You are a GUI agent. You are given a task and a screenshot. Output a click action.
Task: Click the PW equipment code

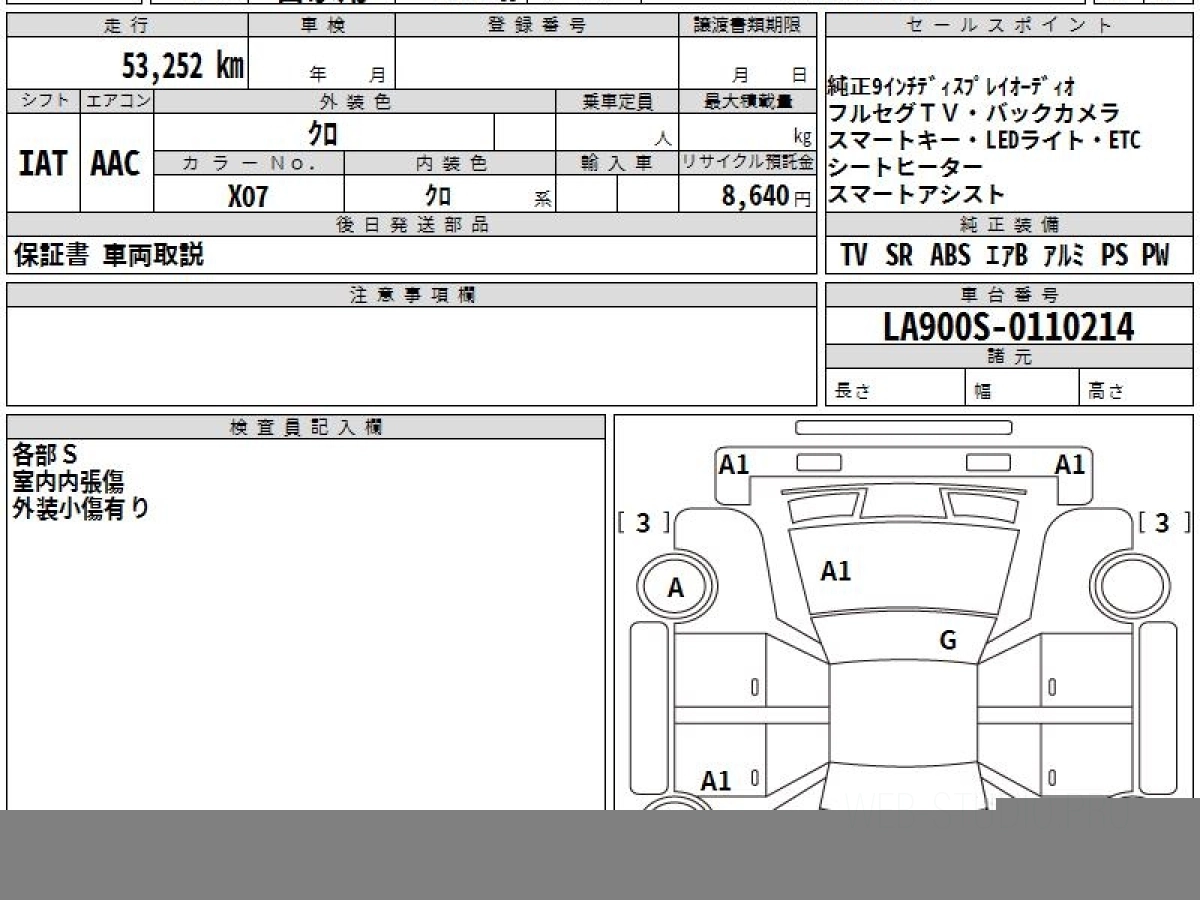1155,256
